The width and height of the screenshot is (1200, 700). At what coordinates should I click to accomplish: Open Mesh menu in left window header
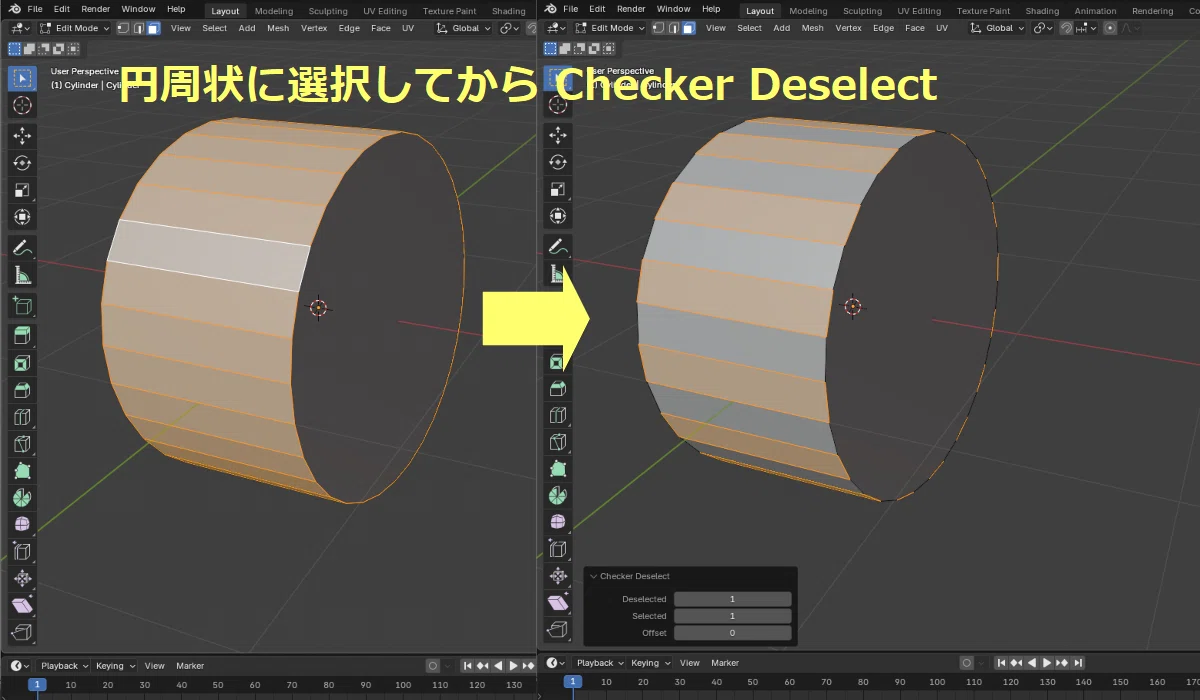[278, 28]
